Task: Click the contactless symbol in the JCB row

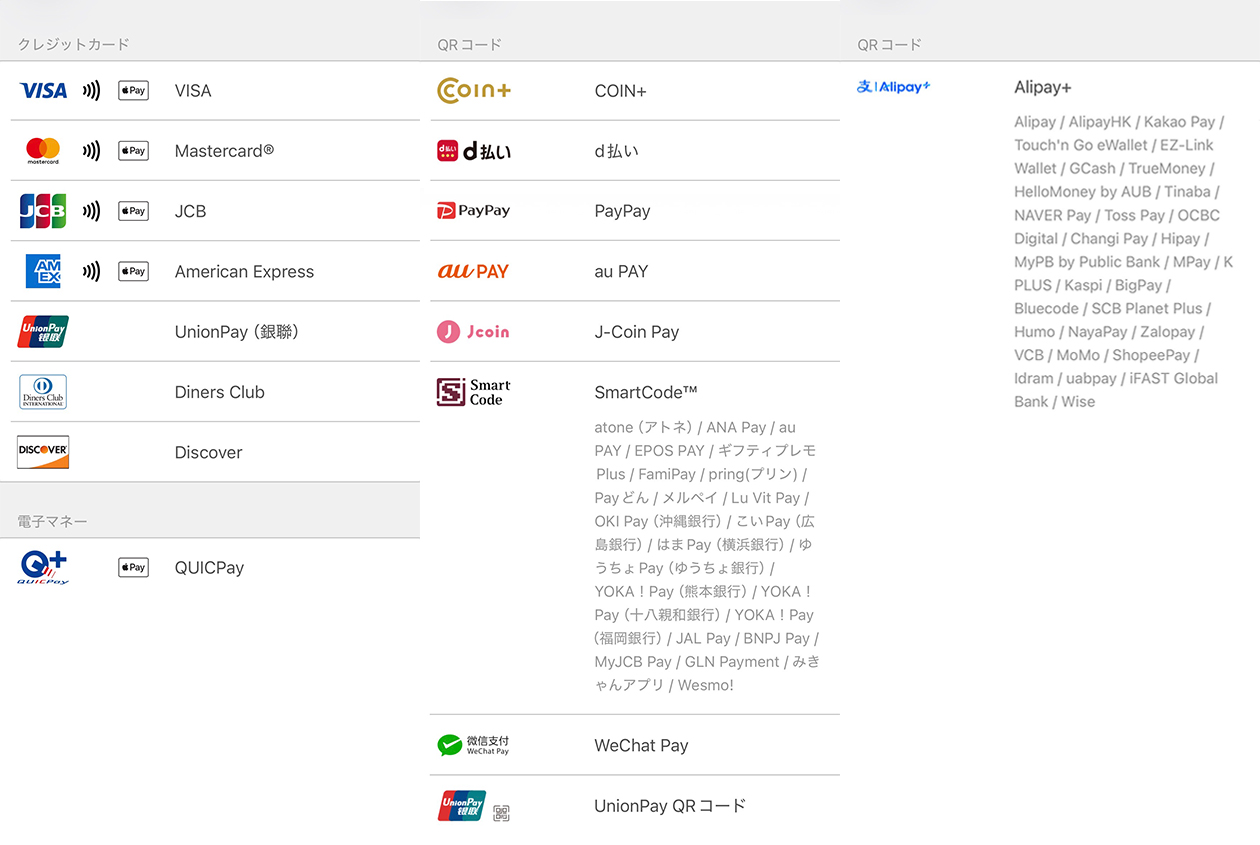Action: tap(91, 211)
